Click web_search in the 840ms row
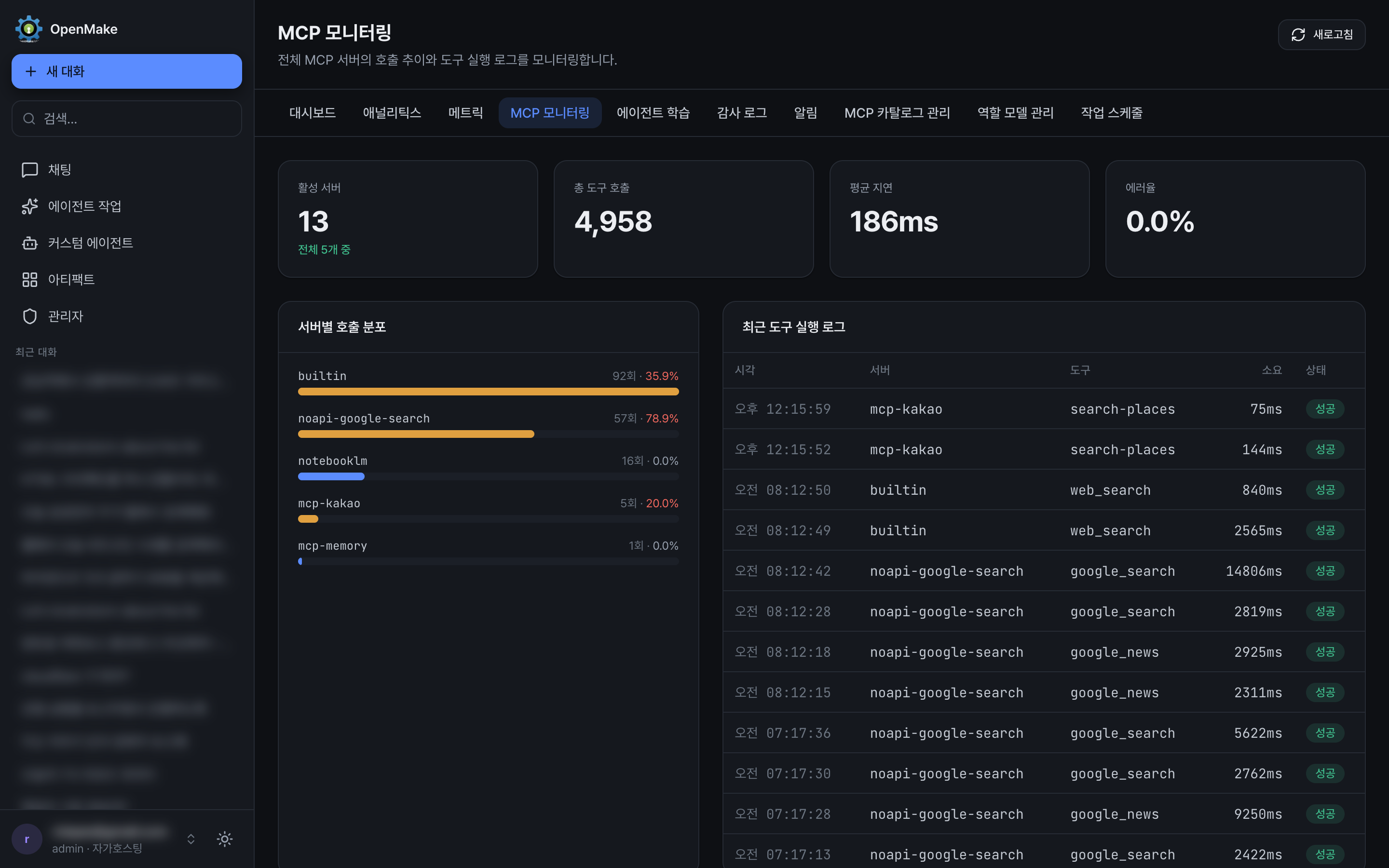 pos(1110,490)
